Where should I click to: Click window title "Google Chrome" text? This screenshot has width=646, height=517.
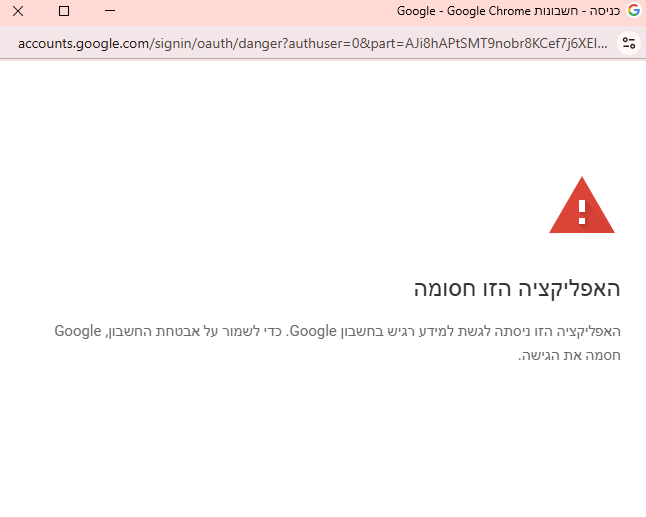click(489, 11)
